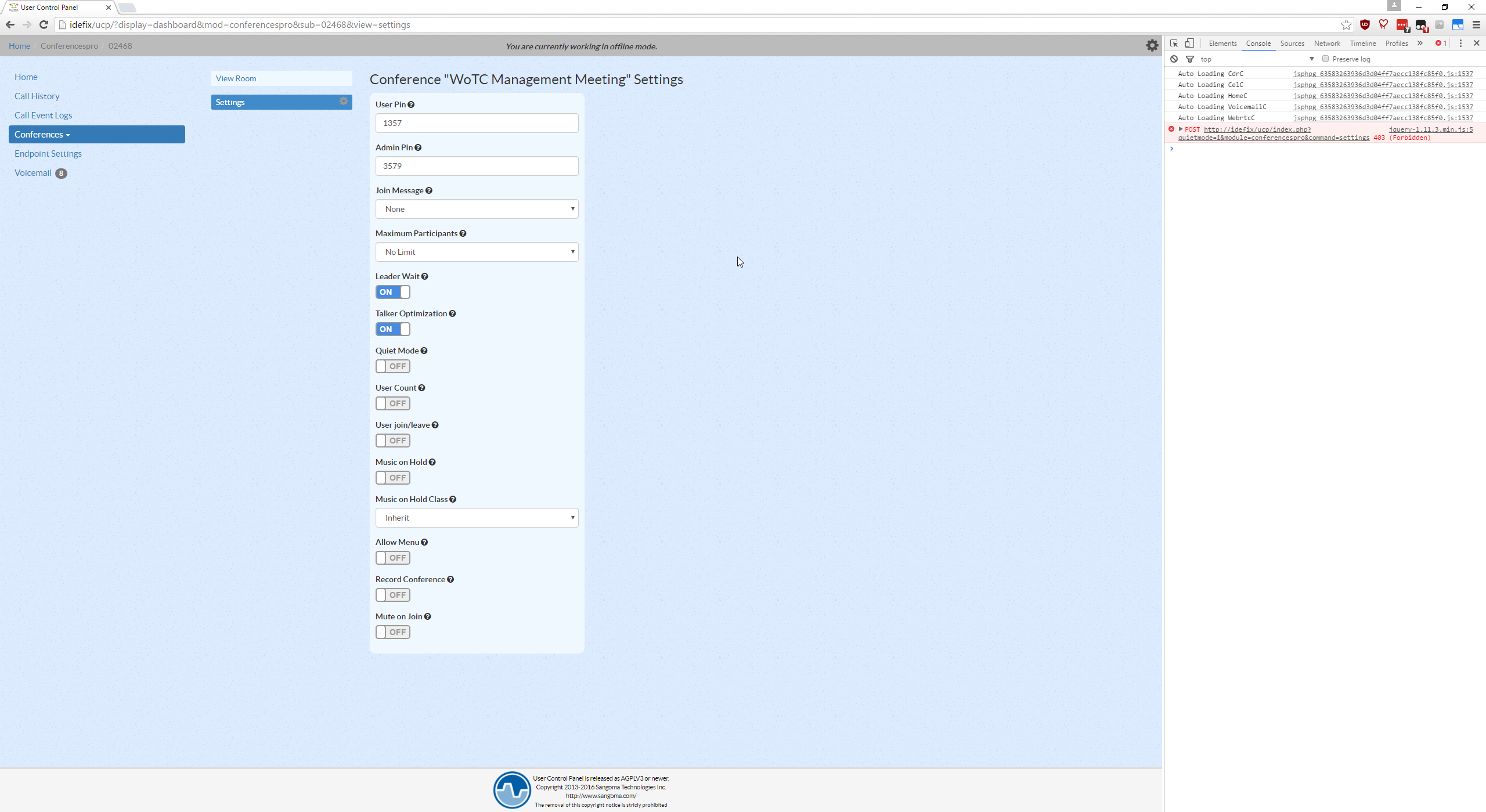Click the Sangoma logo in footer
The height and width of the screenshot is (812, 1486).
pos(511,790)
